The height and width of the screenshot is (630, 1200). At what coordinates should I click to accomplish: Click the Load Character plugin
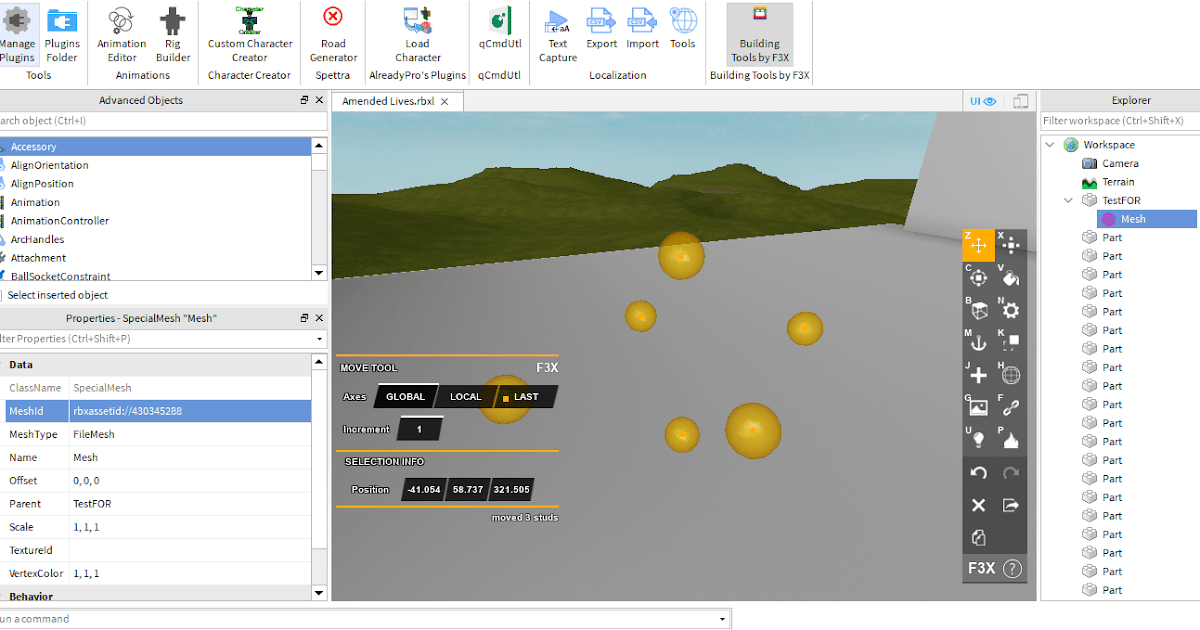(417, 35)
